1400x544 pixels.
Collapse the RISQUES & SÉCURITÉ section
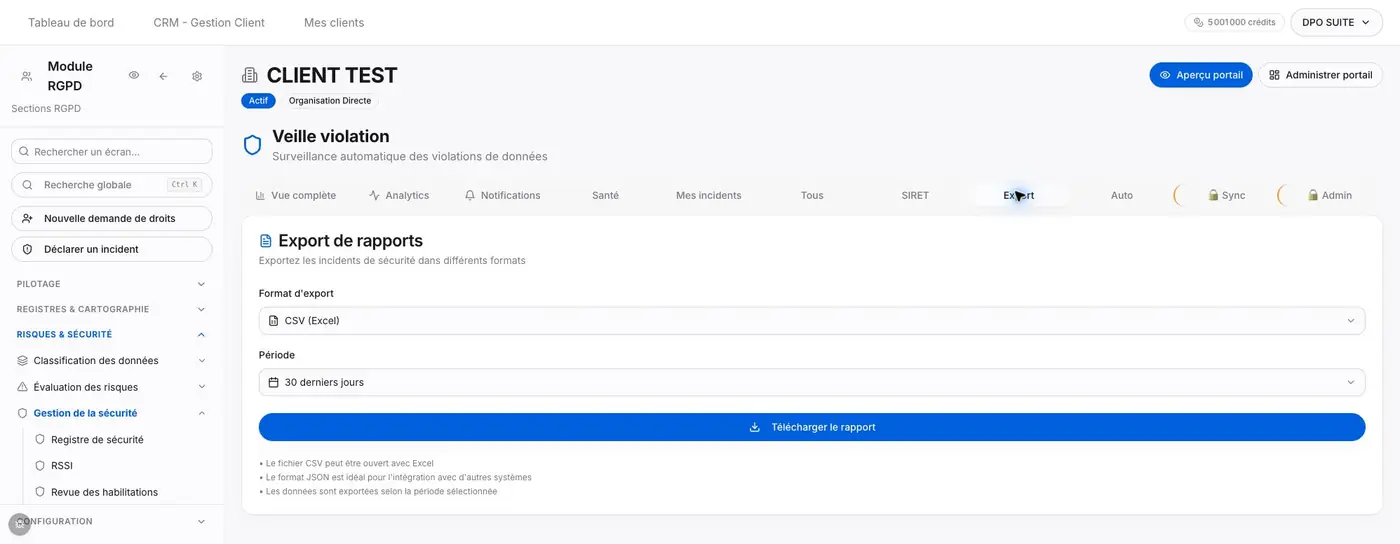point(112,334)
